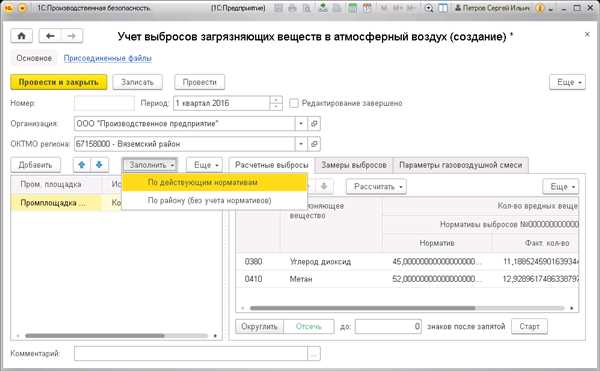Open the Организация linked record icon
Viewport: 600px width, 371px height.
coord(314,124)
